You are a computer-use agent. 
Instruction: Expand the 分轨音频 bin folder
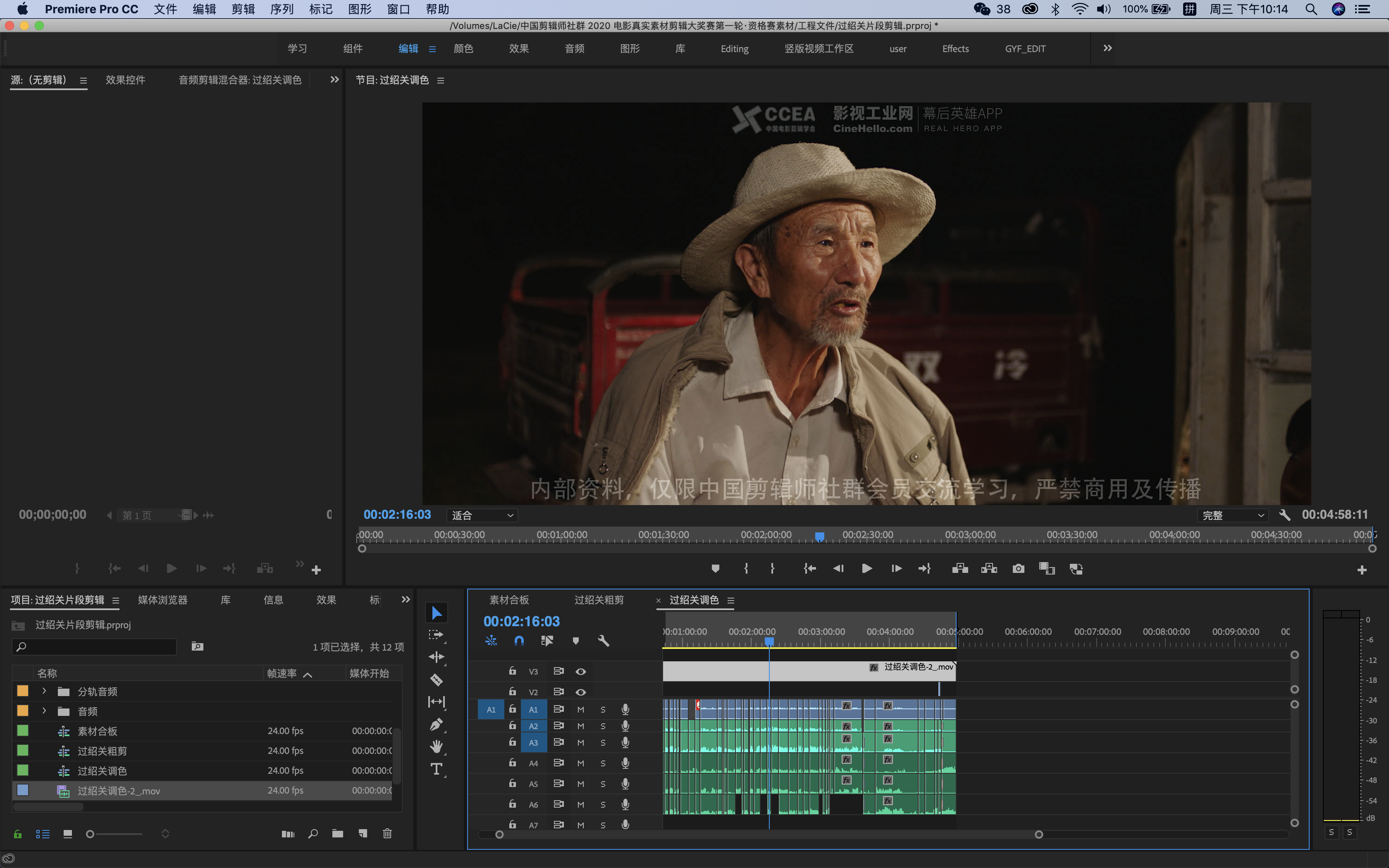click(44, 691)
